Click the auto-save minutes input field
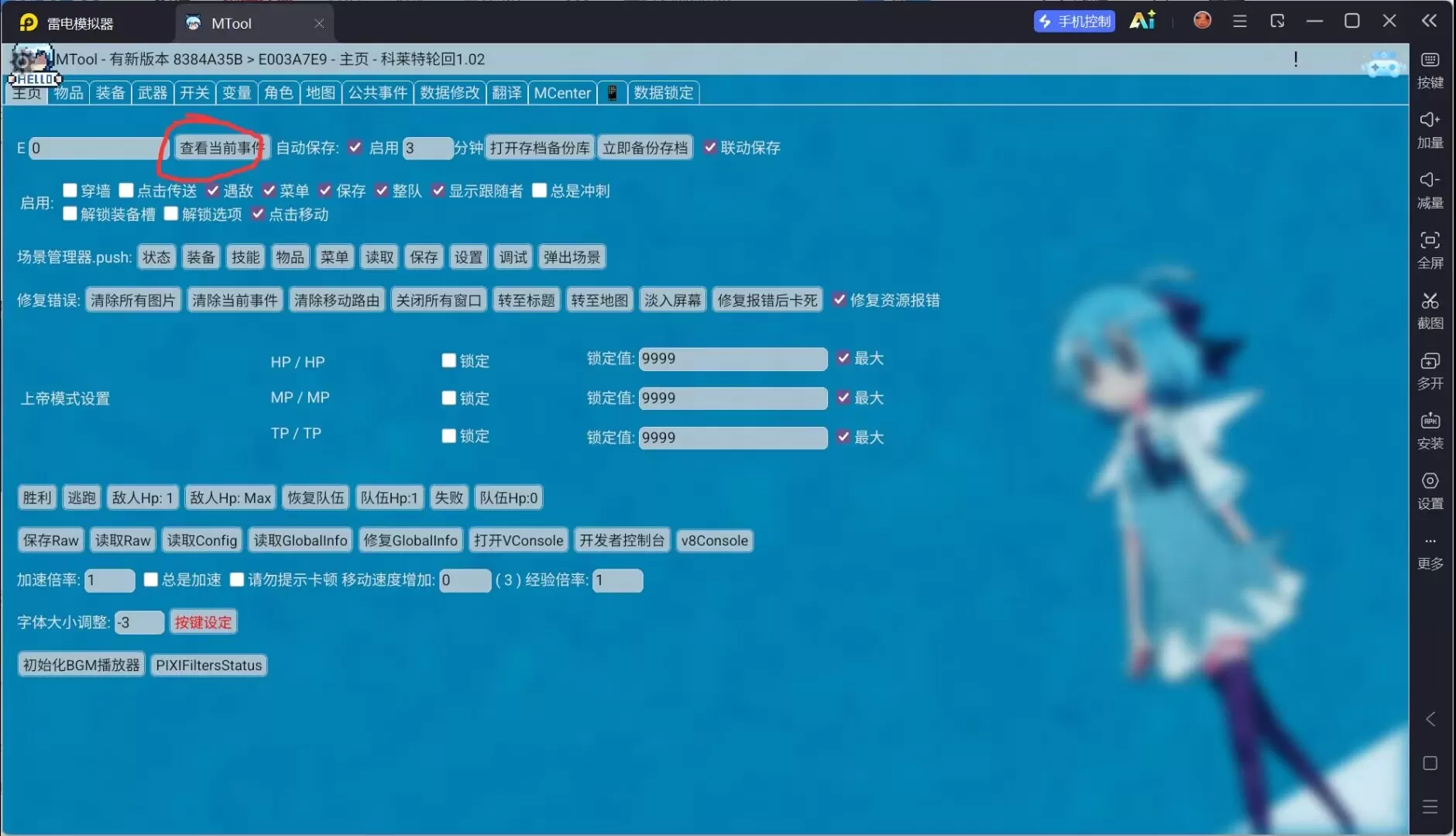This screenshot has height=836, width=1456. coord(428,148)
